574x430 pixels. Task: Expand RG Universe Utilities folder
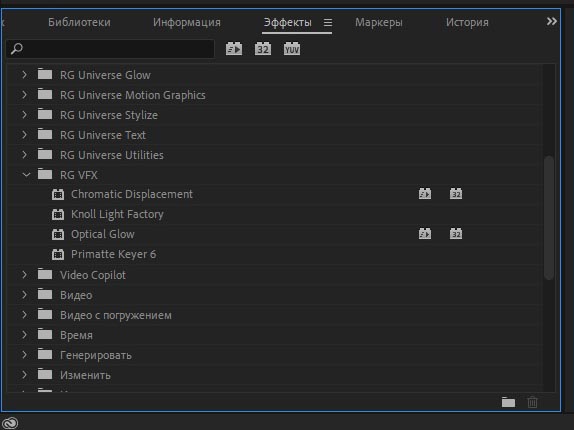[x=25, y=154]
